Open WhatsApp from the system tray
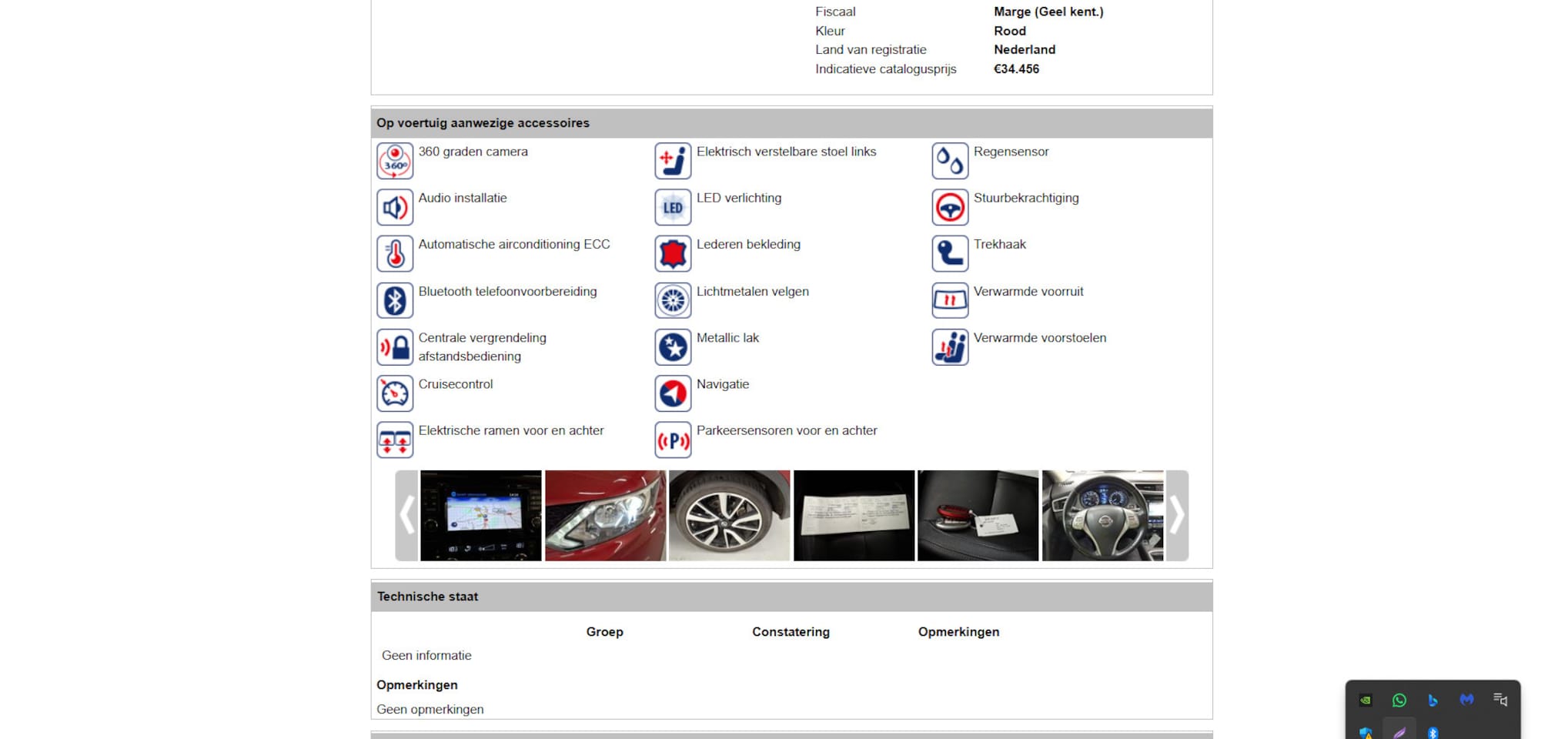This screenshot has height=739, width=1568. pos(1399,700)
